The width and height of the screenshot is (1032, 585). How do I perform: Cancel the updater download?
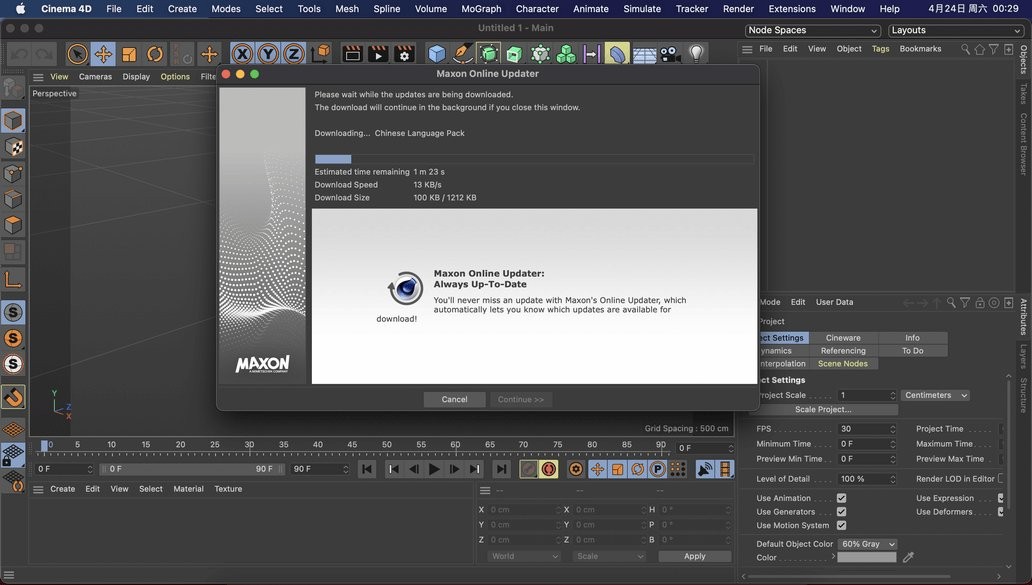click(454, 399)
